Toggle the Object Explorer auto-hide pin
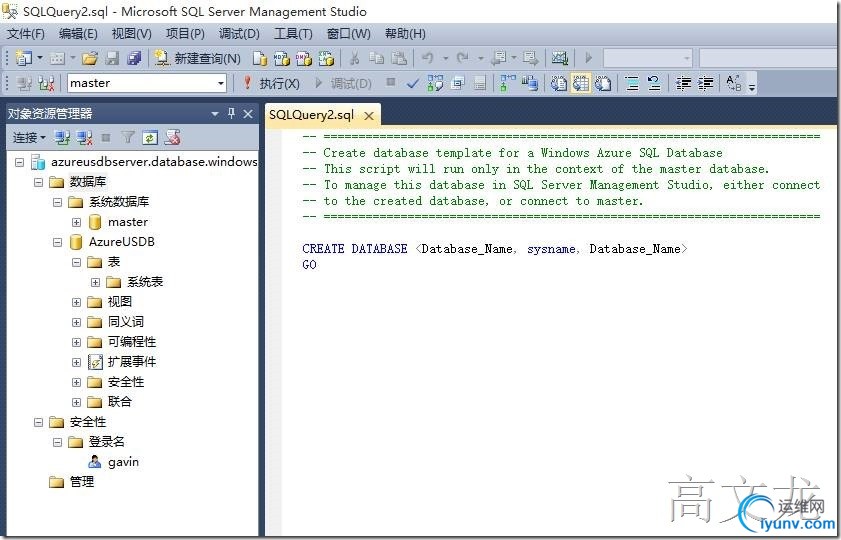 click(231, 113)
